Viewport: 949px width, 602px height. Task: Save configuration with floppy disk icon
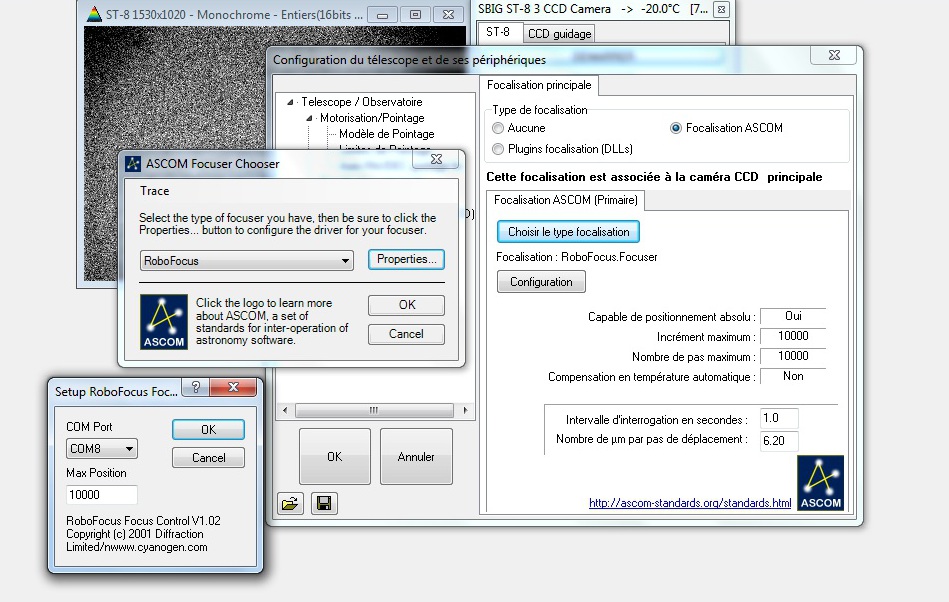[x=324, y=503]
